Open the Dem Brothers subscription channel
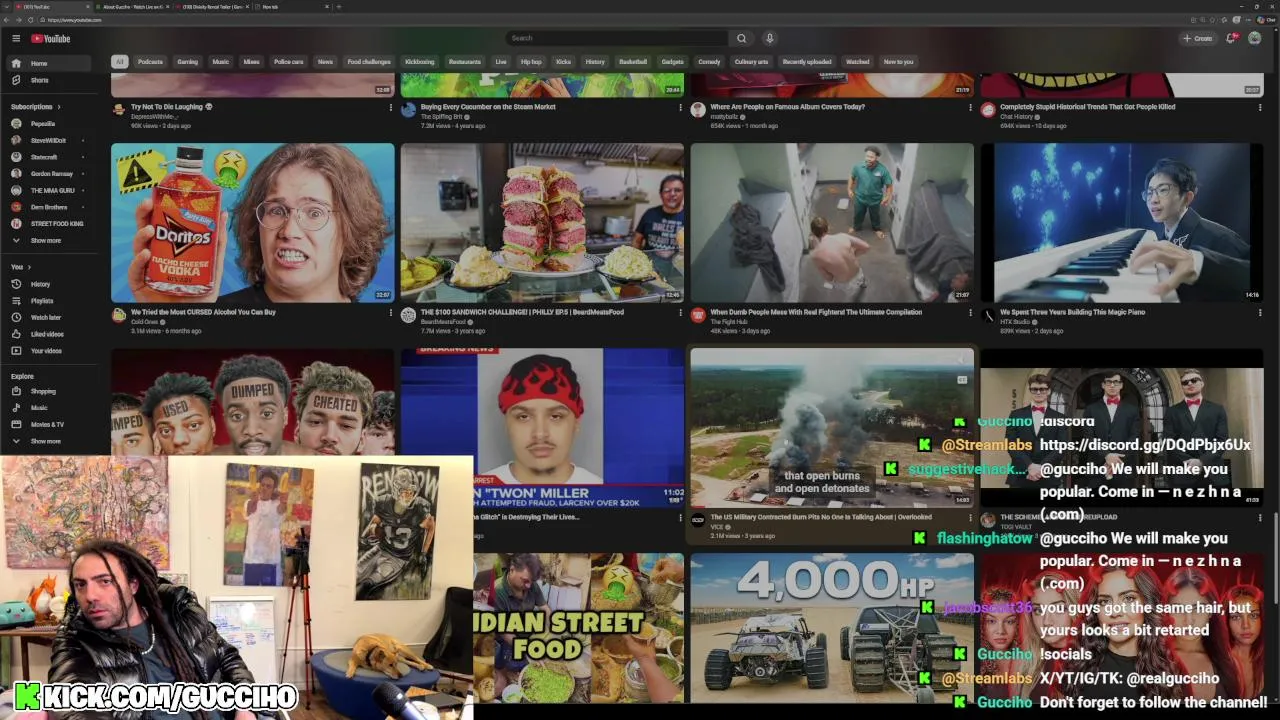 [x=48, y=207]
